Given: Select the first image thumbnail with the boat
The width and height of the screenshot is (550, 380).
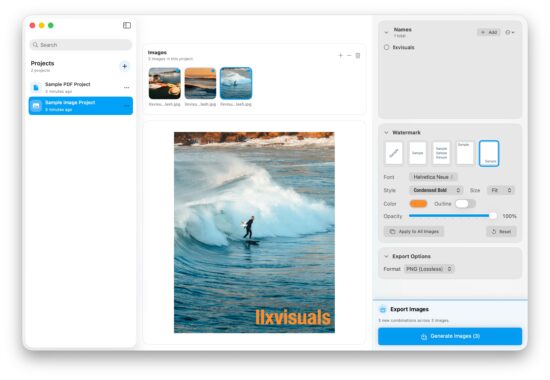Looking at the screenshot, I should click(165, 83).
